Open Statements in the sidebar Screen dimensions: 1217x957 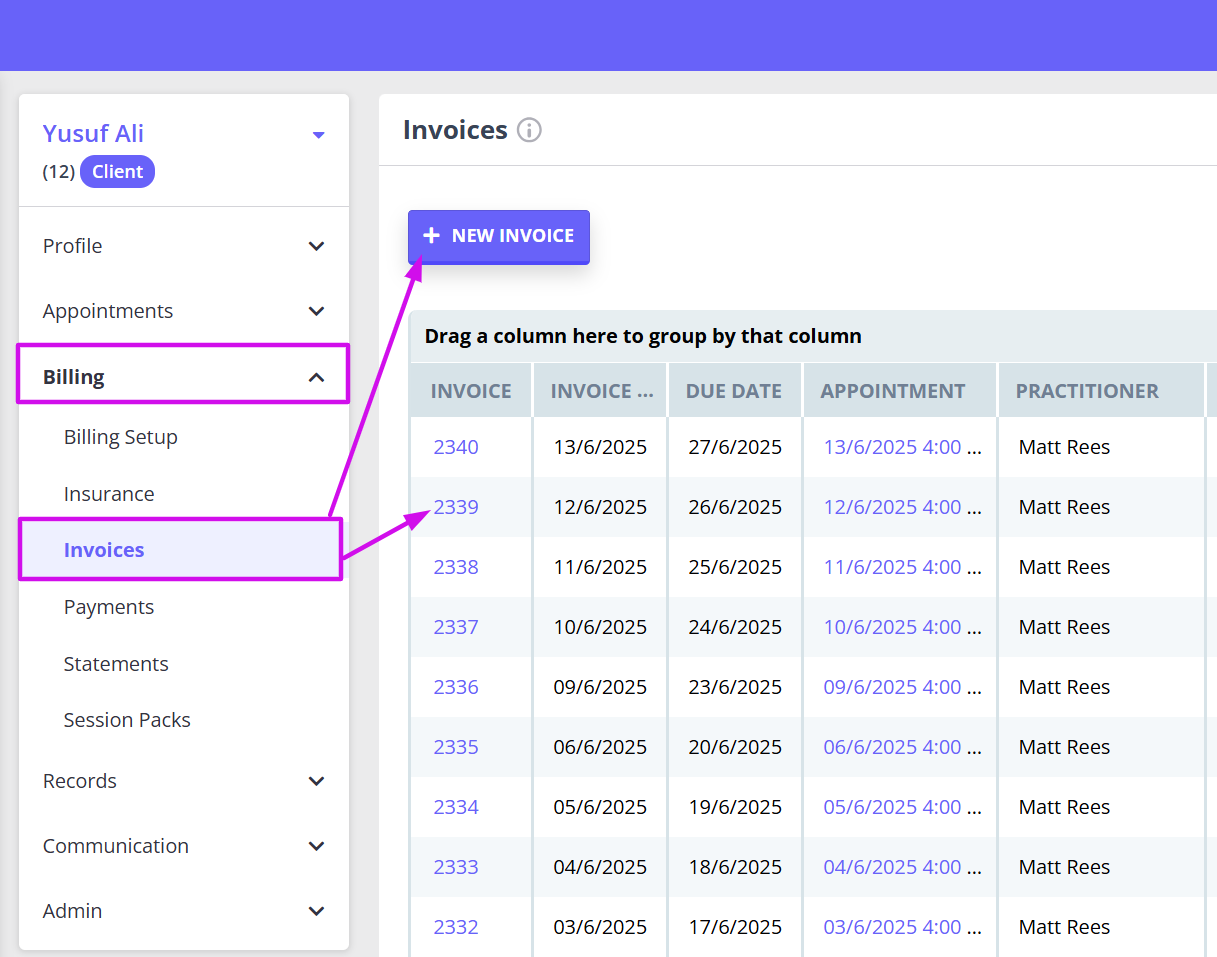(116, 664)
